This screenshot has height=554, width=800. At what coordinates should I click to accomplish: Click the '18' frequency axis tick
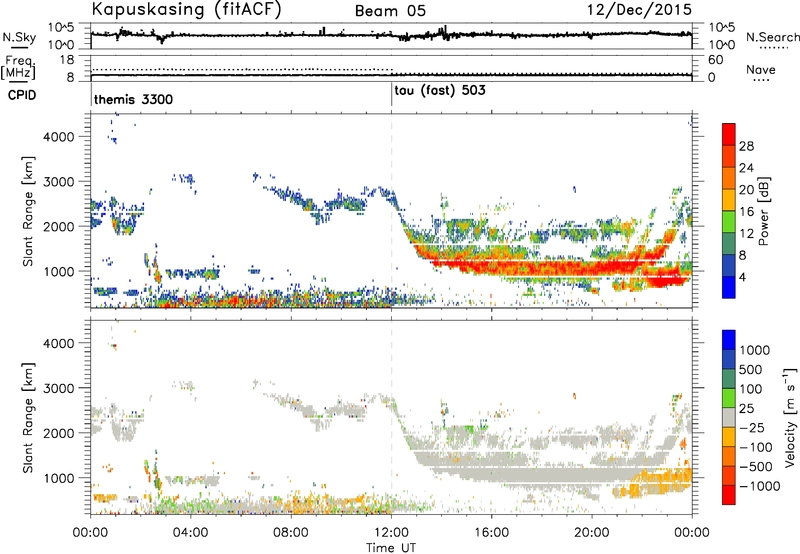click(66, 60)
